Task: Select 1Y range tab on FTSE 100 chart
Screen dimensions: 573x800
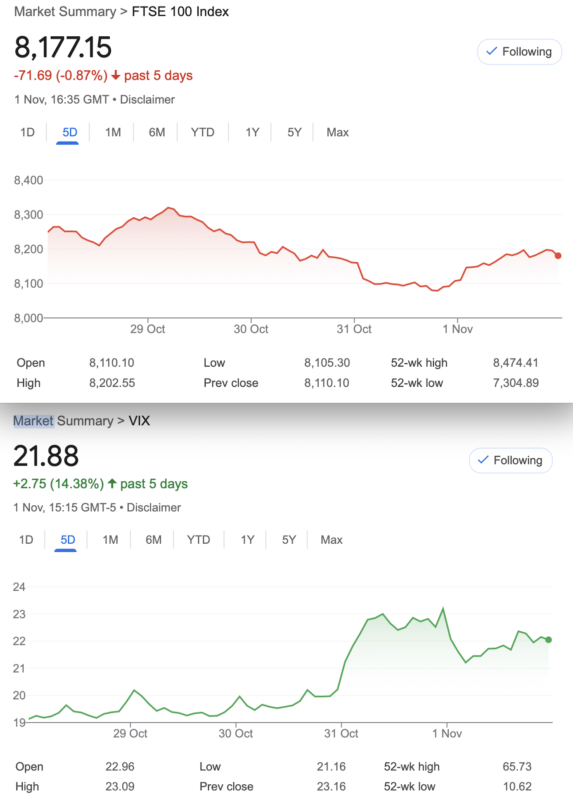Action: tap(252, 133)
